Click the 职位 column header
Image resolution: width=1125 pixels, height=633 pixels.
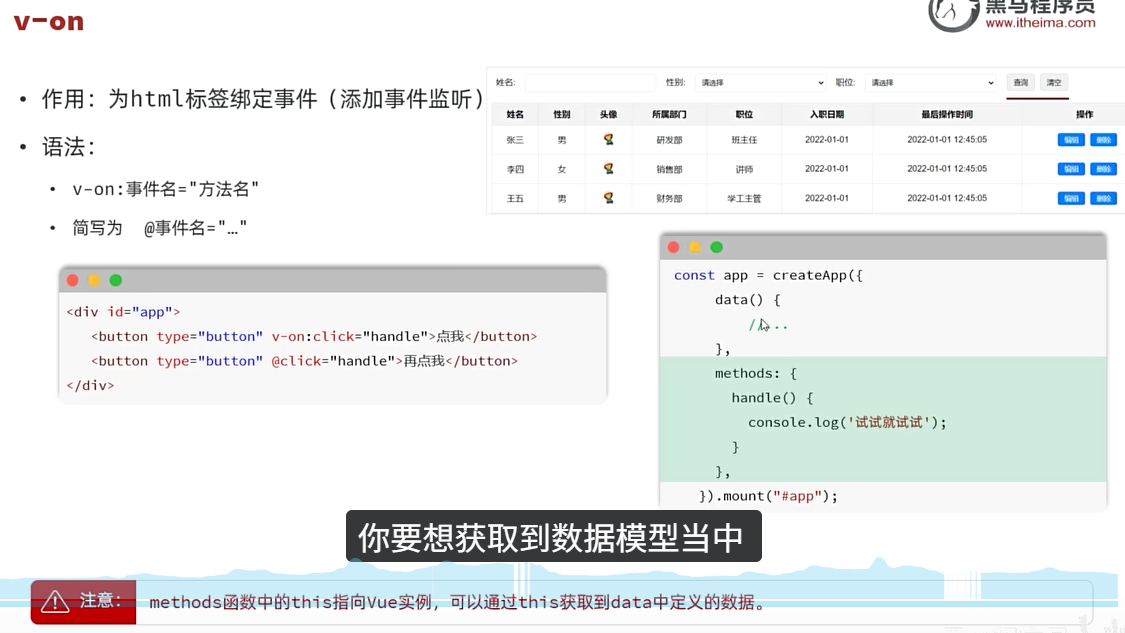[x=744, y=114]
